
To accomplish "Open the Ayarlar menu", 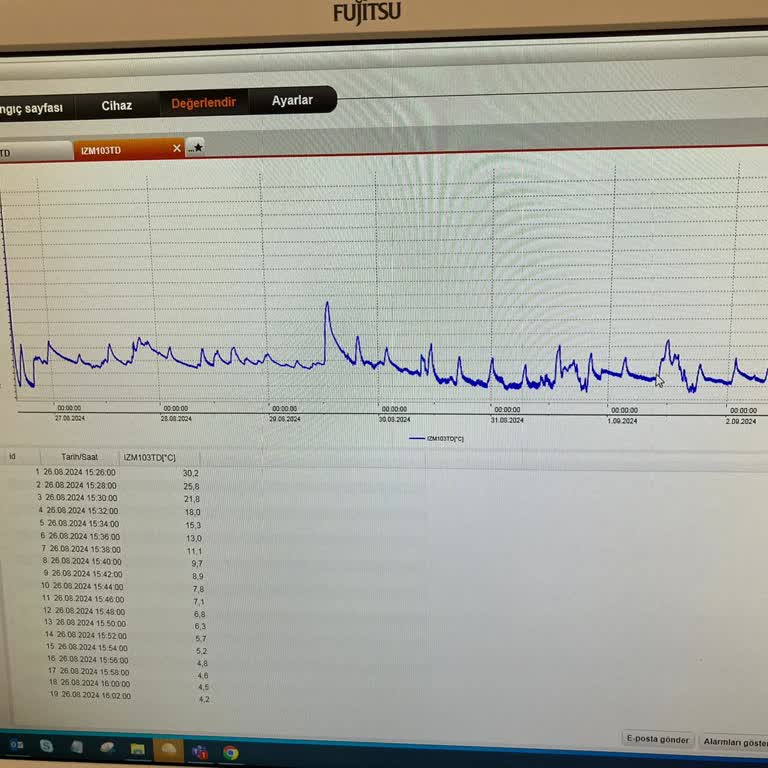I will (x=292, y=100).
